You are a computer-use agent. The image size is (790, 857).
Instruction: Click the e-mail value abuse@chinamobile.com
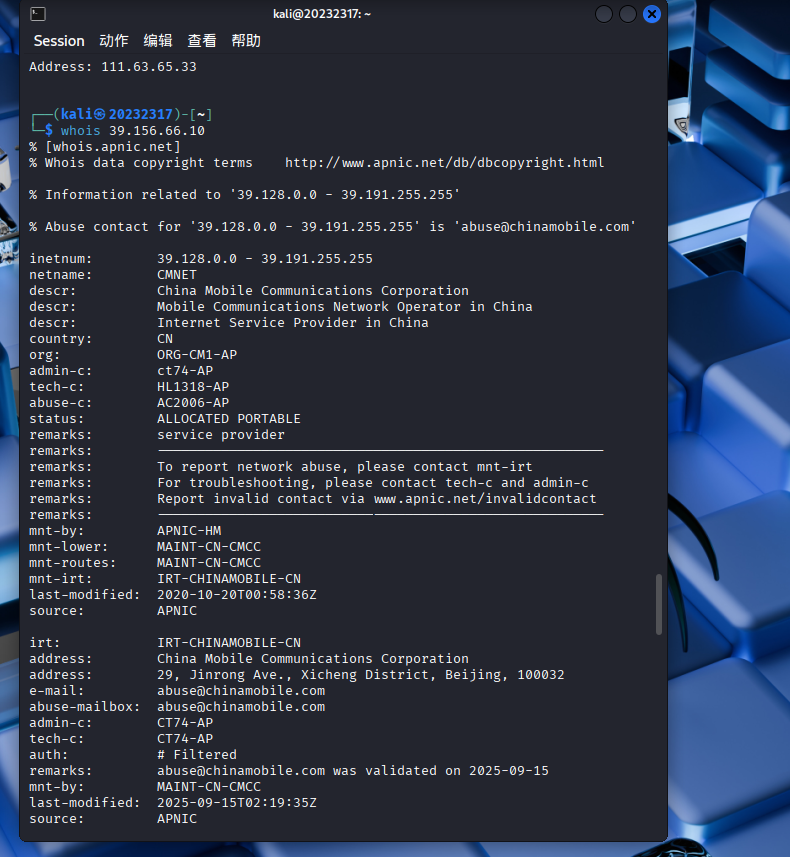(x=241, y=691)
